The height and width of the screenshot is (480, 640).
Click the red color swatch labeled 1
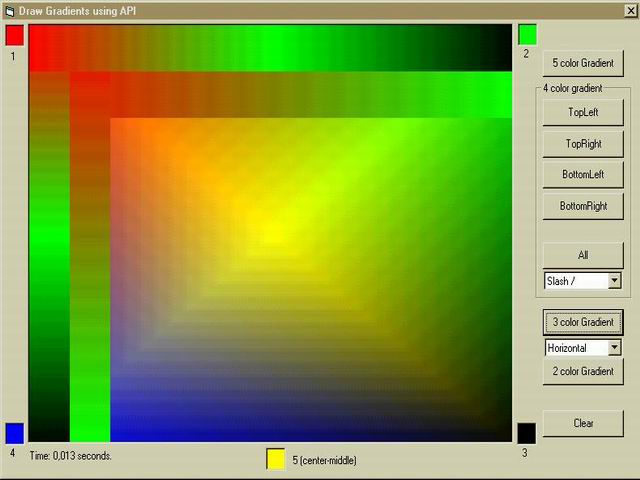coord(14,35)
